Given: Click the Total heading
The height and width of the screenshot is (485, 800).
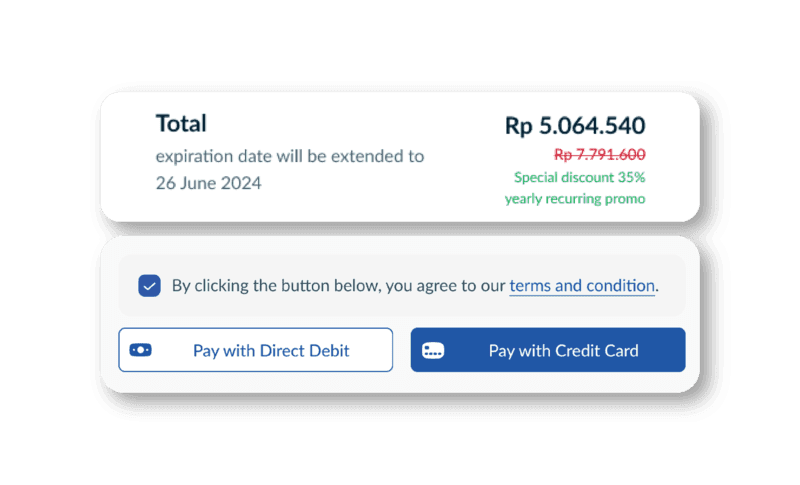Looking at the screenshot, I should pyautogui.click(x=181, y=123).
